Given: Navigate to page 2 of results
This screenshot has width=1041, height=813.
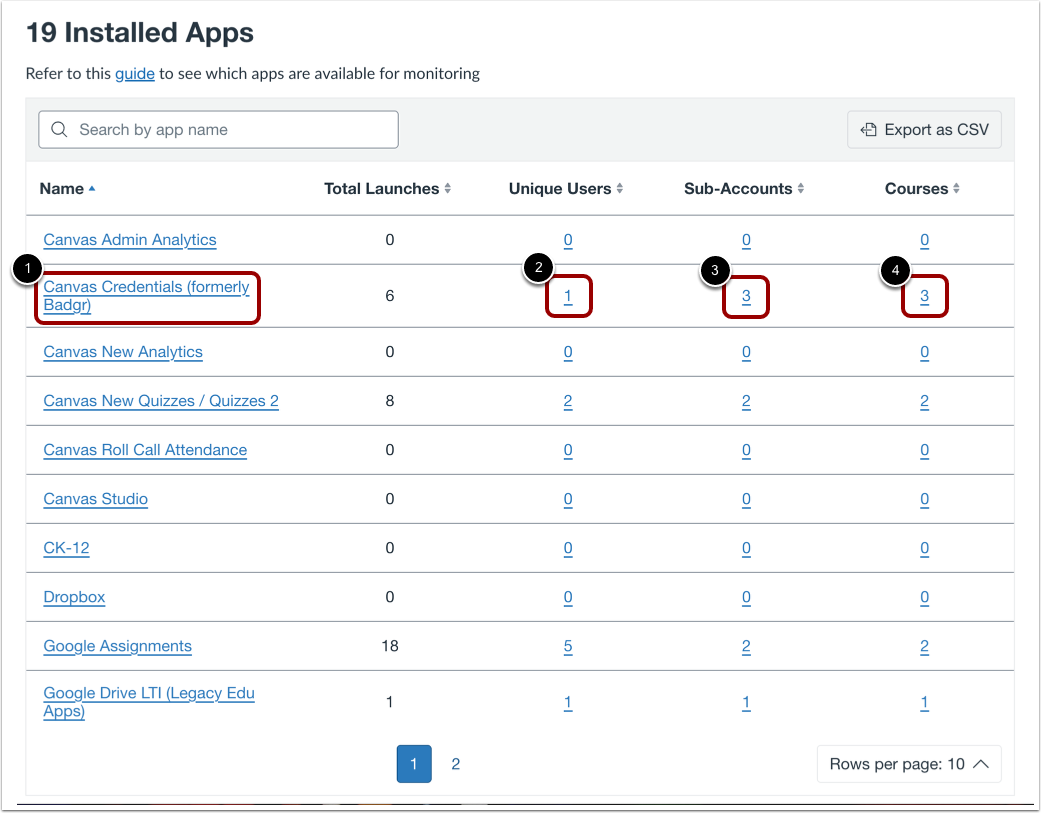Looking at the screenshot, I should pyautogui.click(x=456, y=763).
